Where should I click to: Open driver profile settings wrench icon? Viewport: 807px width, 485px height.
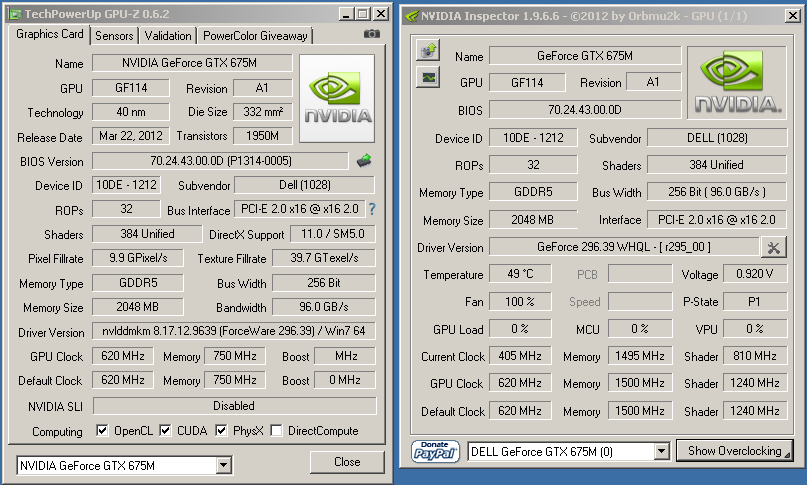point(774,248)
